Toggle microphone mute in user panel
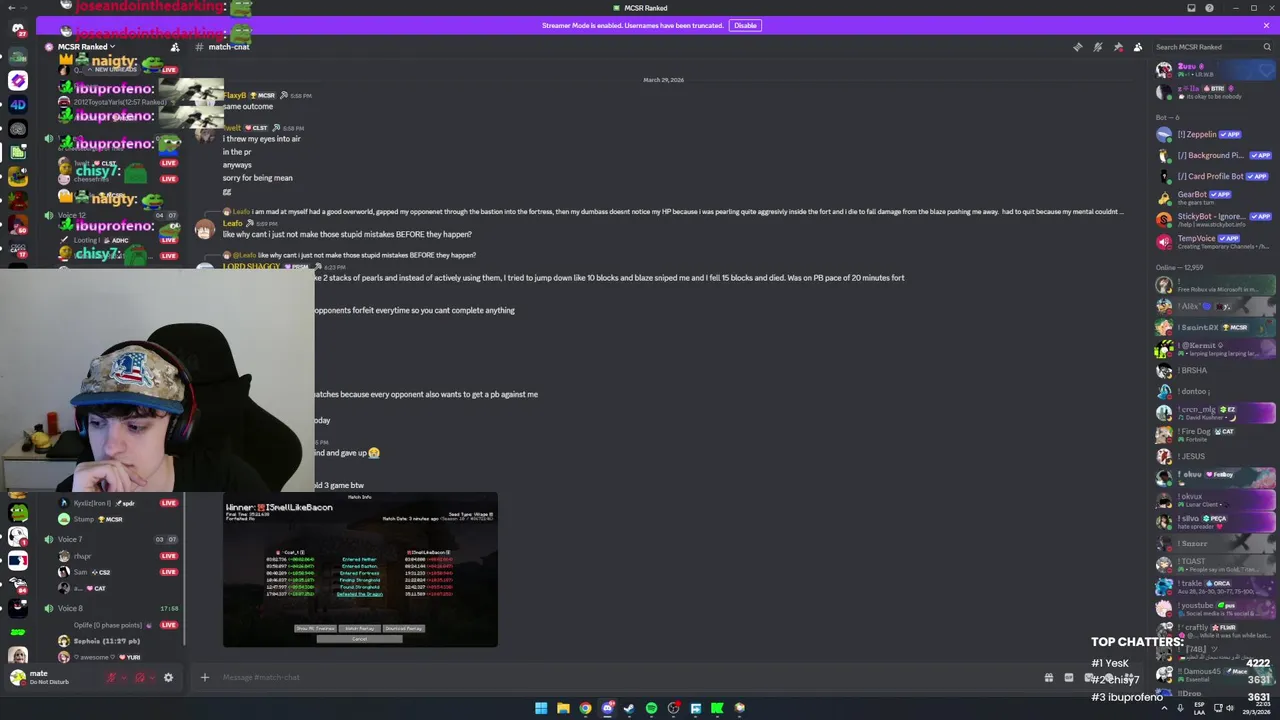Image resolution: width=1280 pixels, height=720 pixels. coord(111,678)
